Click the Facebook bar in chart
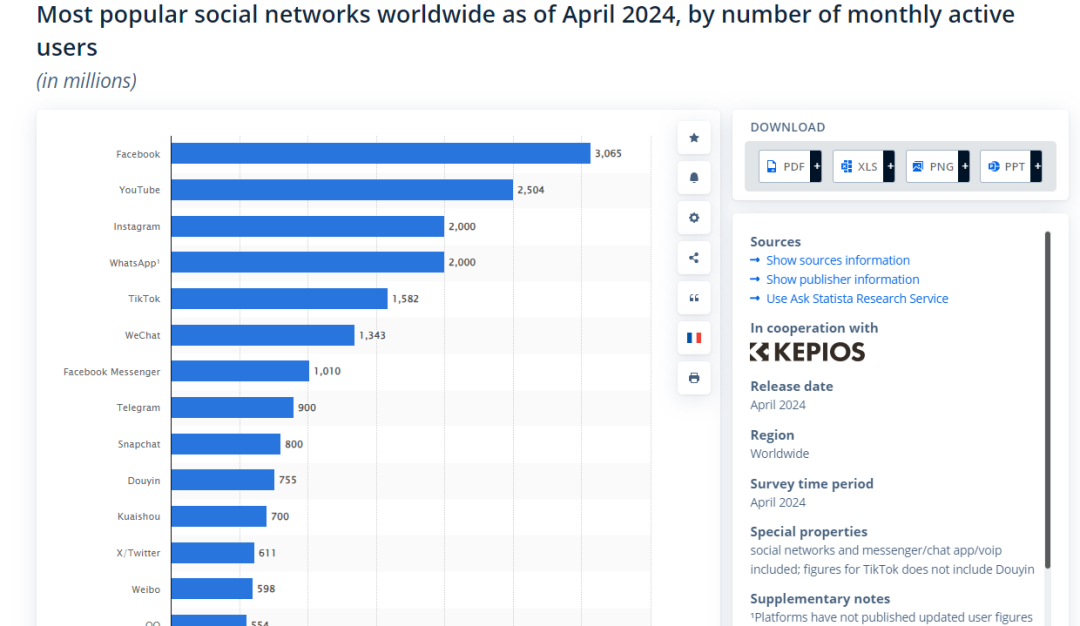This screenshot has height=626, width=1080. click(x=381, y=154)
